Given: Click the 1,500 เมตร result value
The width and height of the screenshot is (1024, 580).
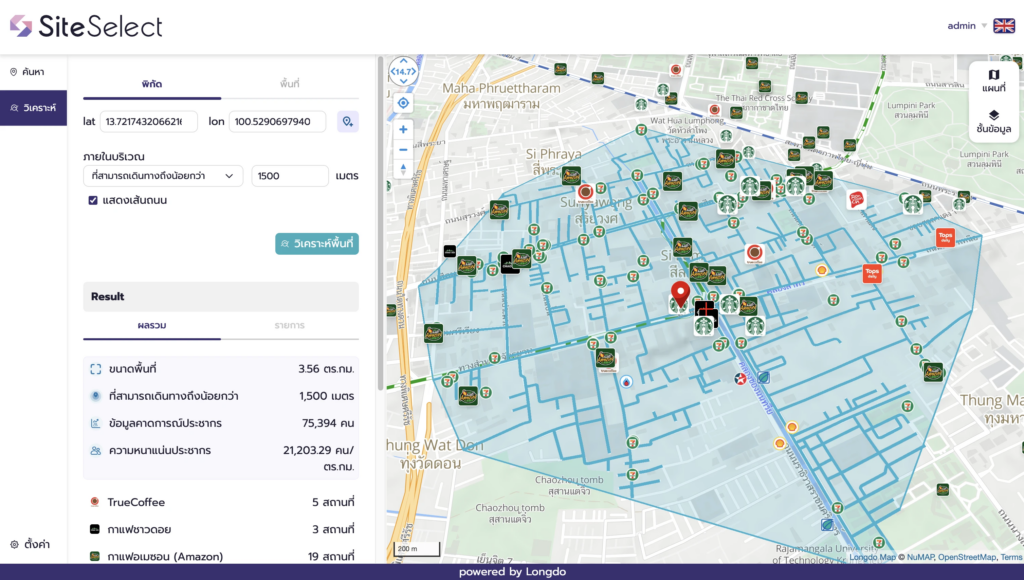Looking at the screenshot, I should [x=327, y=396].
